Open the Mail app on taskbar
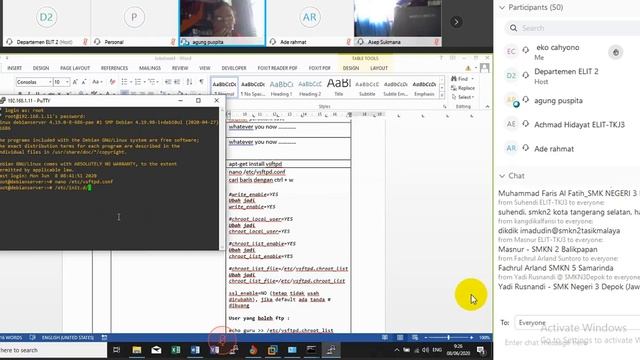 click(x=156, y=350)
